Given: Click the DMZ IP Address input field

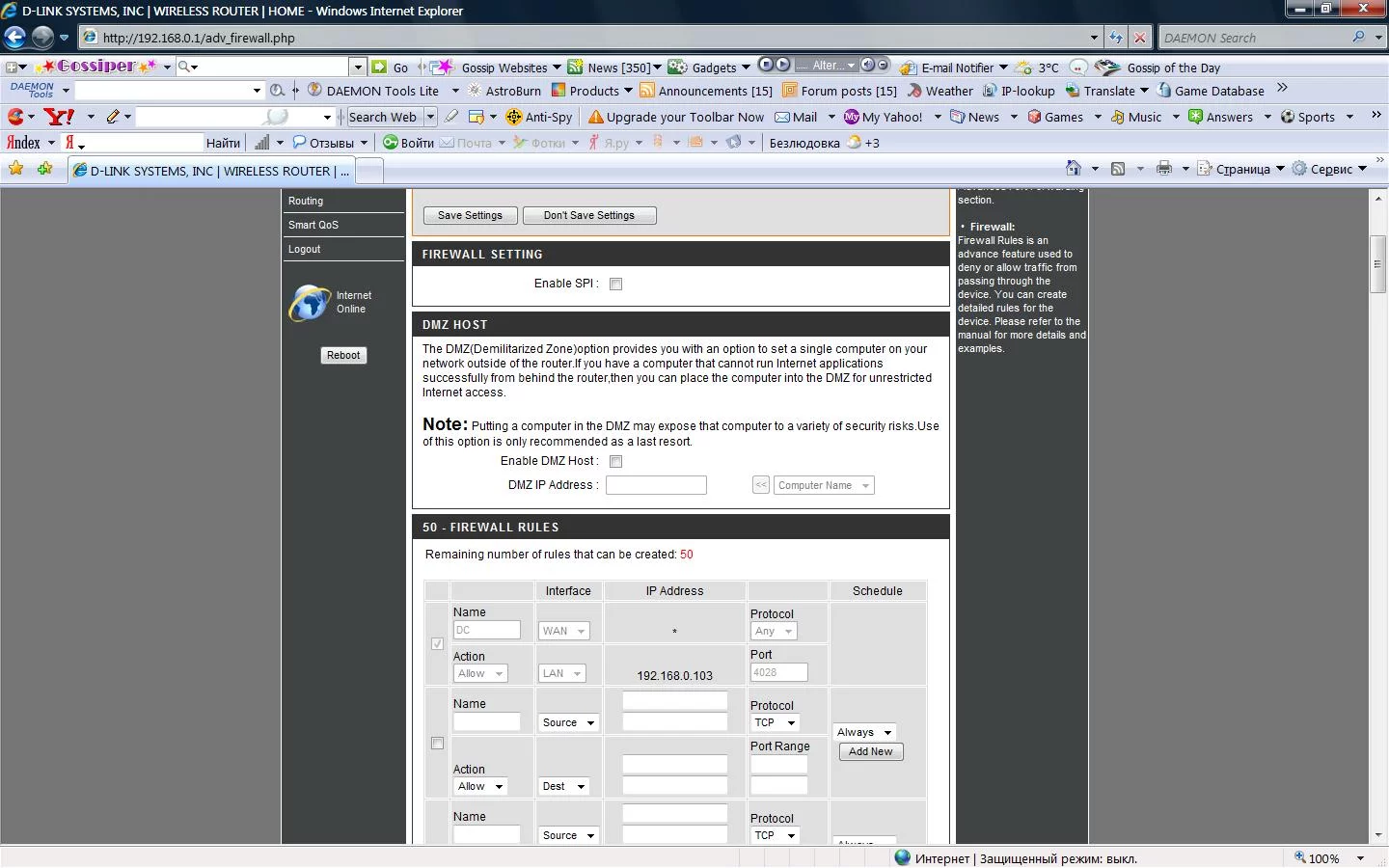Looking at the screenshot, I should pos(656,485).
